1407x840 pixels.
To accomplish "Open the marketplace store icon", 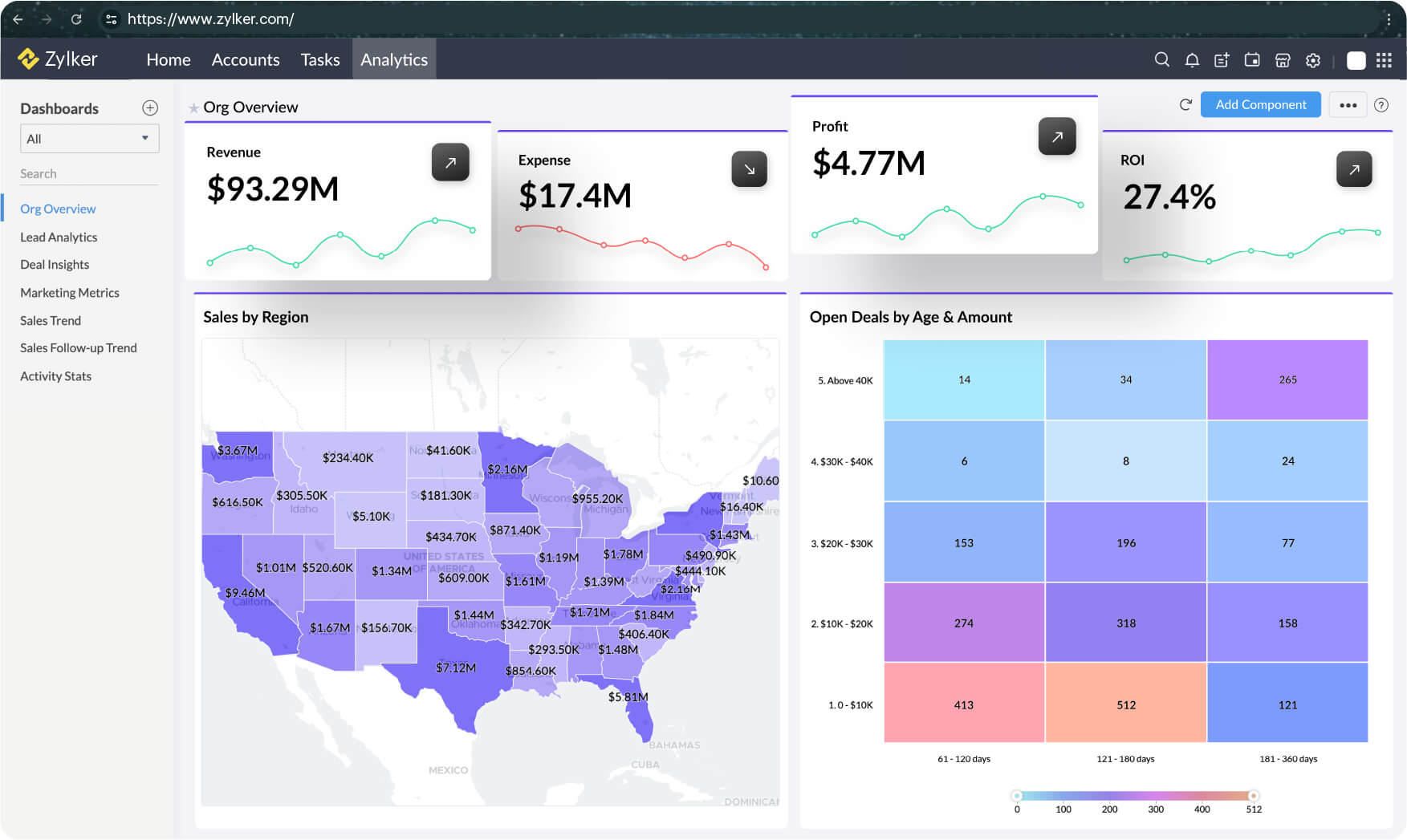I will point(1283,59).
